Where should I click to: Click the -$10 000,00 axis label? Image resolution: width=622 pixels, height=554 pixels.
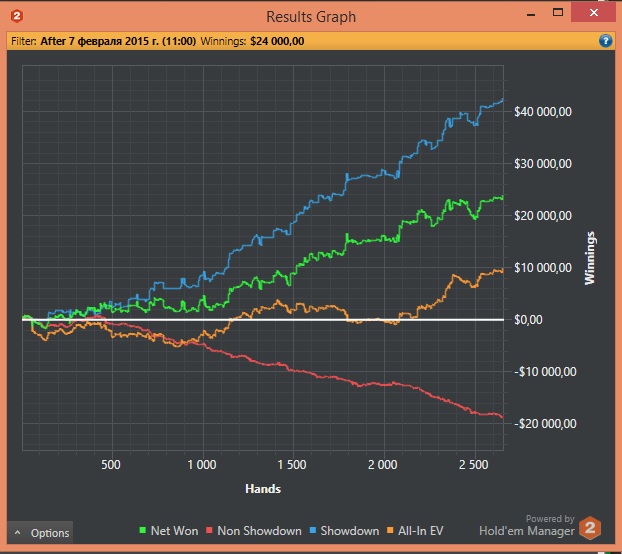click(x=545, y=372)
